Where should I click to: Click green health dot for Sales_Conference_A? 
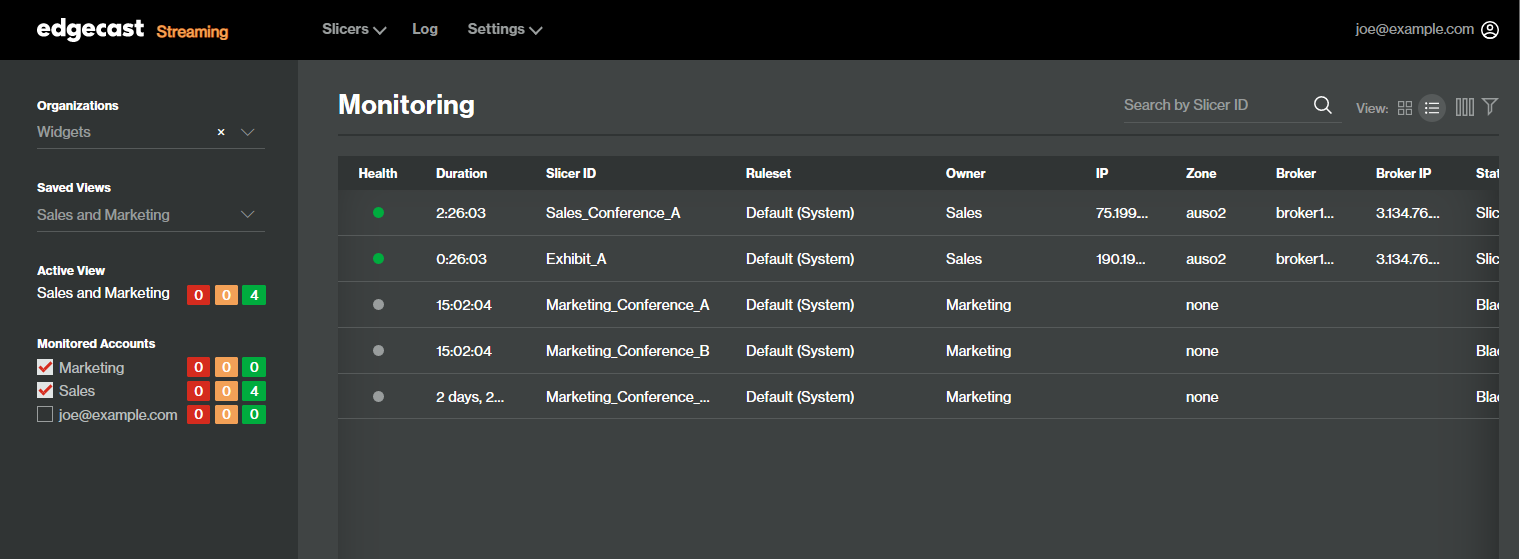[378, 213]
